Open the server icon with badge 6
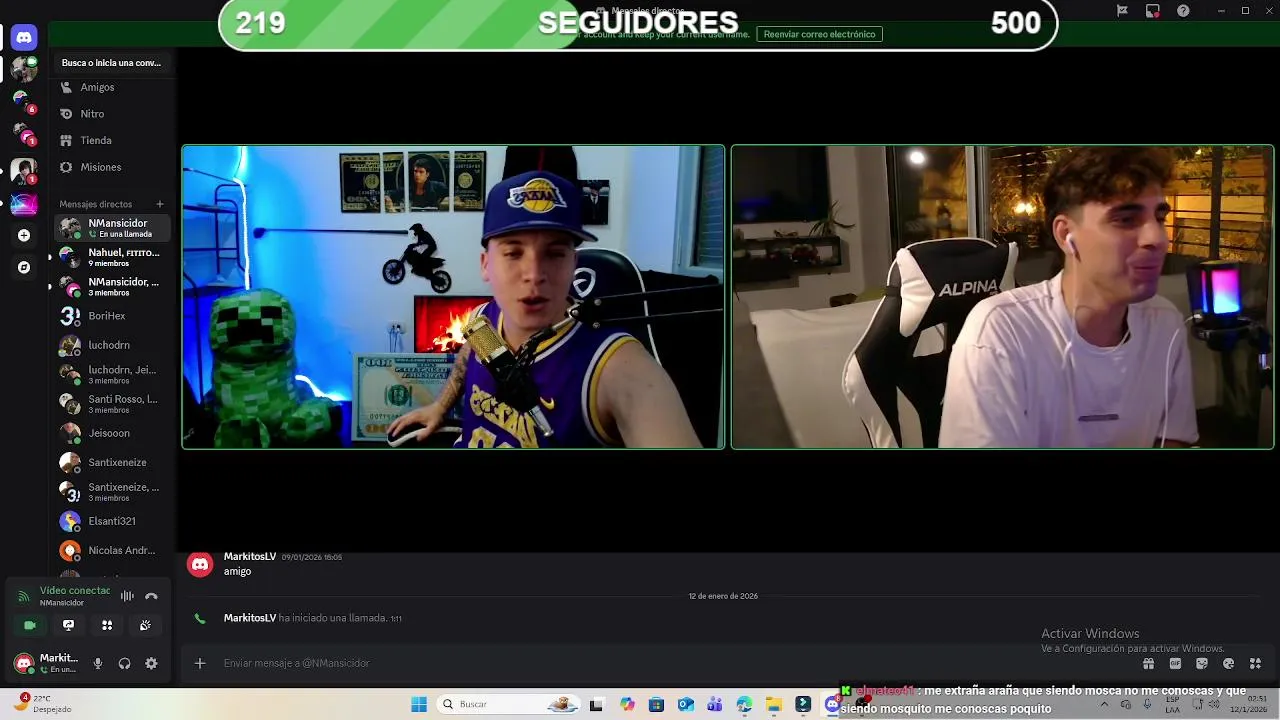The width and height of the screenshot is (1280, 720). coord(24,101)
